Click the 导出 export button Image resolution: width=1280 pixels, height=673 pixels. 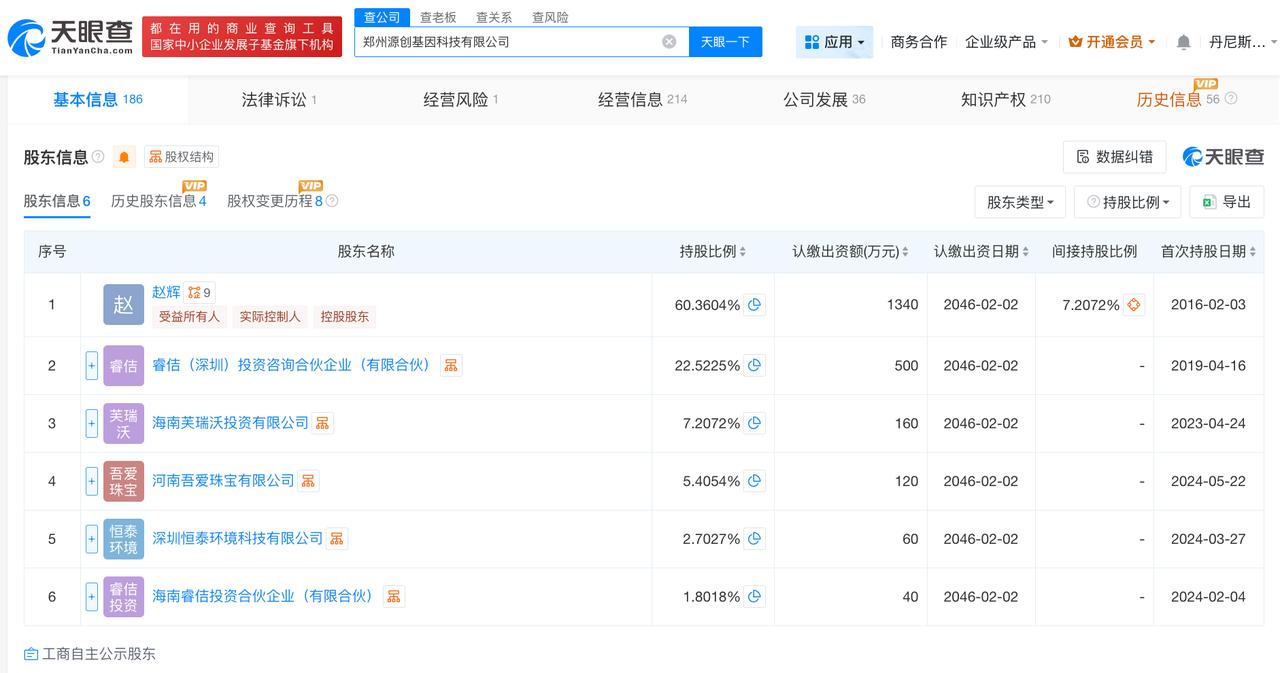1227,202
